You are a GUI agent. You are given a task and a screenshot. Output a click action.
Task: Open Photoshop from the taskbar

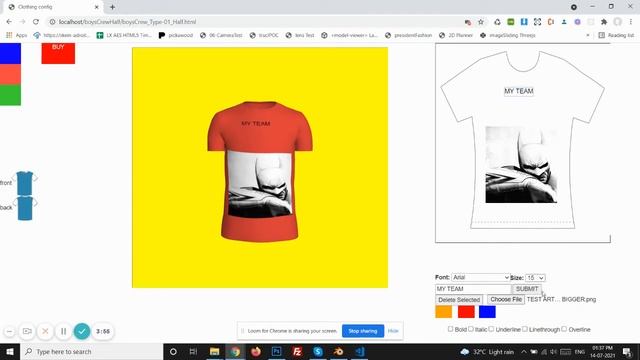click(276, 351)
